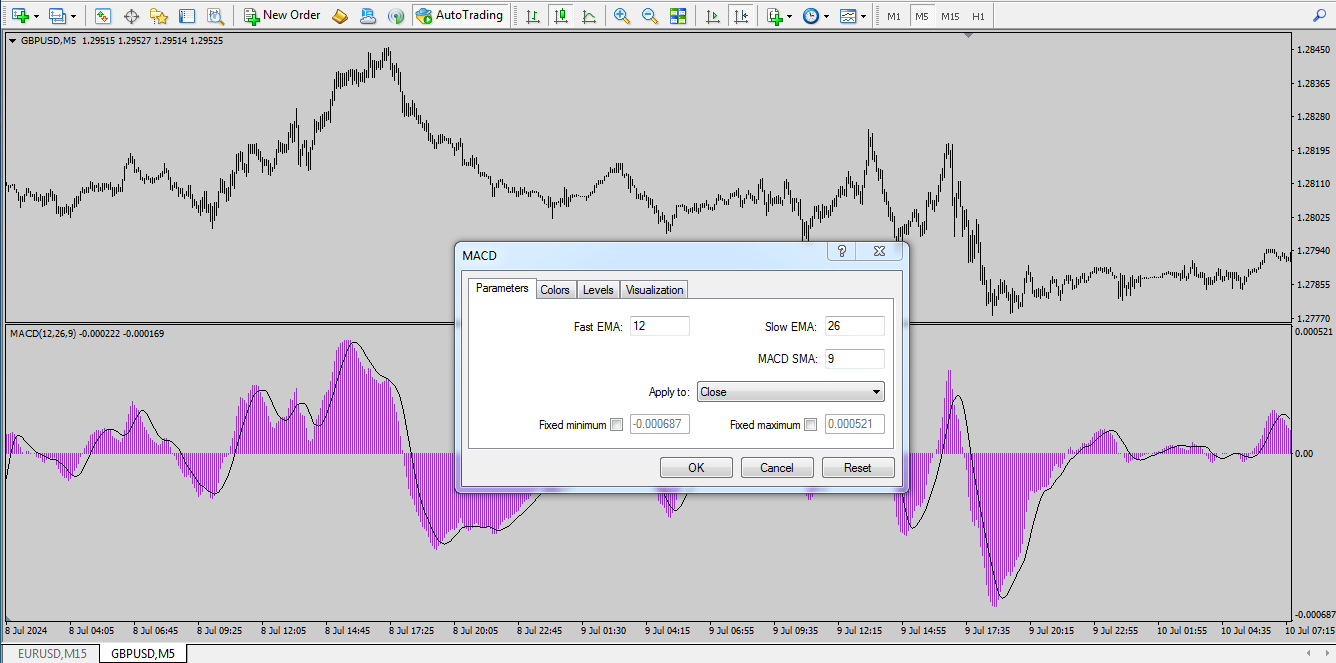Open the Apply to dropdown
The height and width of the screenshot is (663, 1336).
click(790, 392)
